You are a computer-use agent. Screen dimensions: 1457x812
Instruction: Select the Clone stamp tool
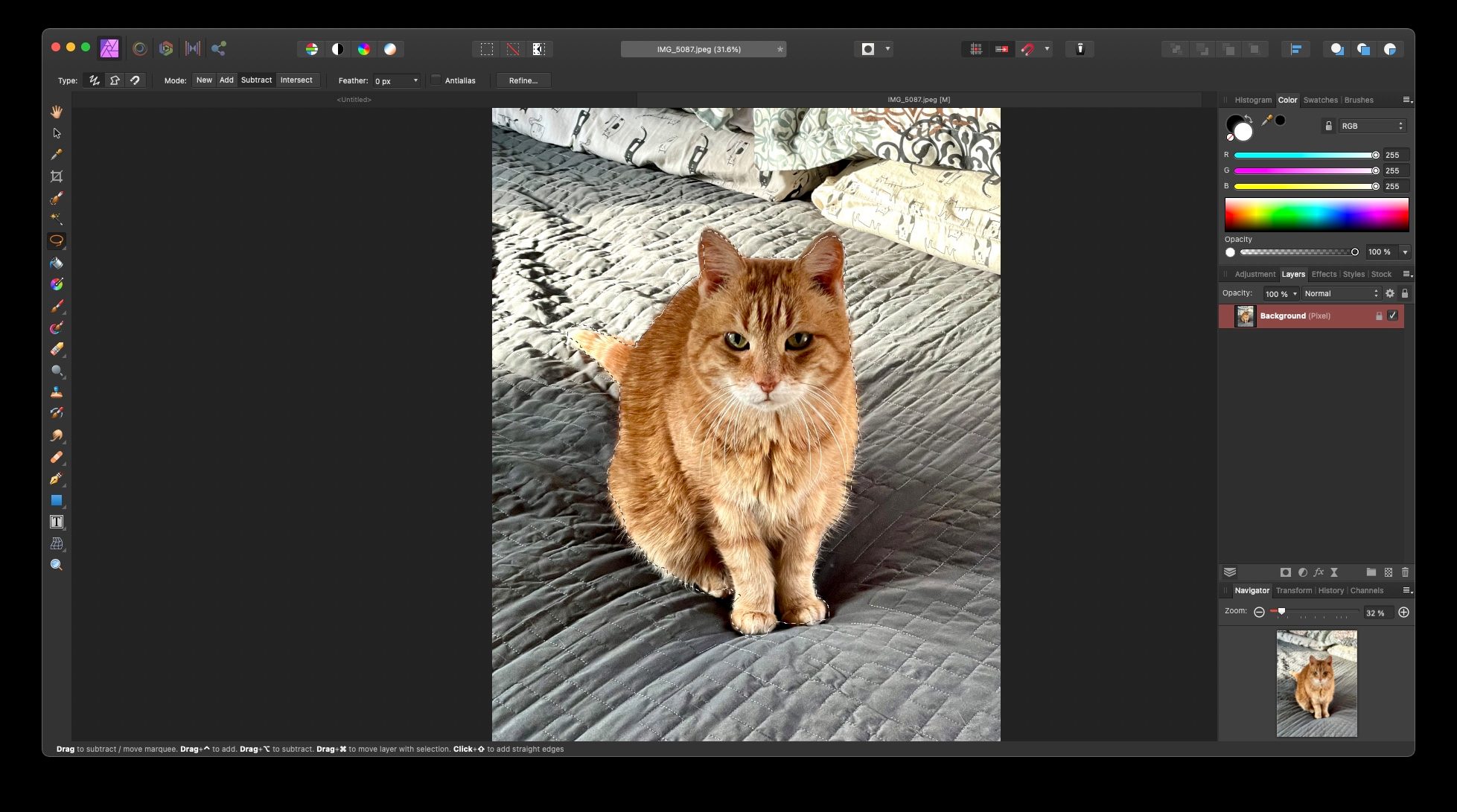click(x=57, y=392)
